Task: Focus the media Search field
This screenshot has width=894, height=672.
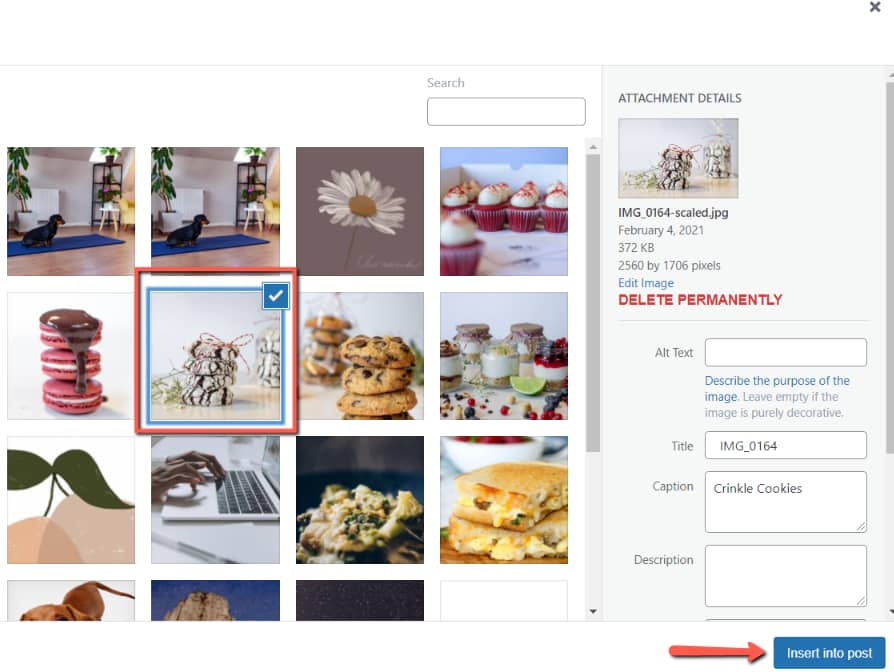Action: 506,111
